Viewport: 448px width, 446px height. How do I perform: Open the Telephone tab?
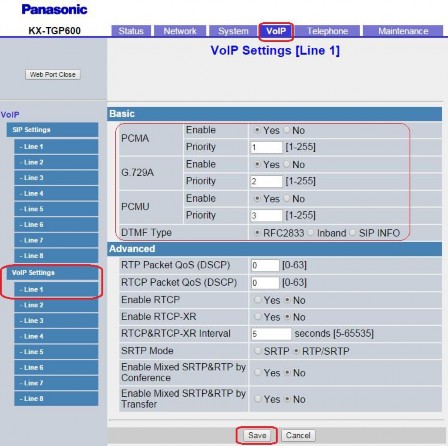[328, 31]
